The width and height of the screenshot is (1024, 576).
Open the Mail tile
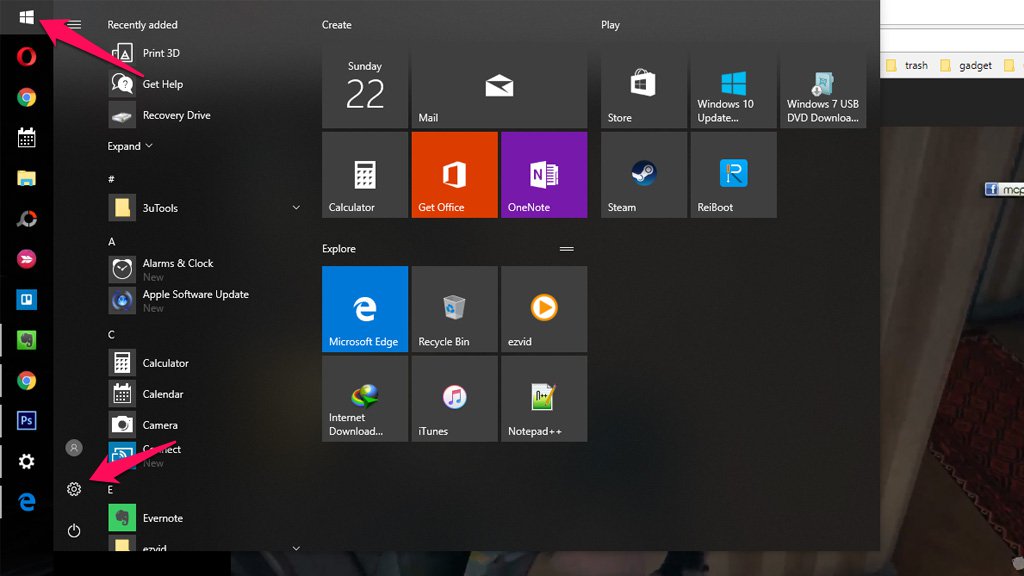499,86
